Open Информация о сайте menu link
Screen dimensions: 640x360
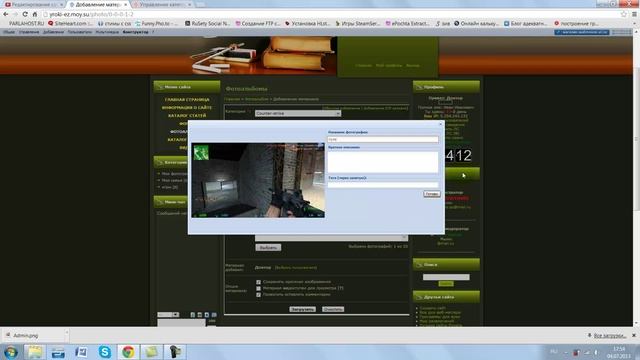pos(187,108)
